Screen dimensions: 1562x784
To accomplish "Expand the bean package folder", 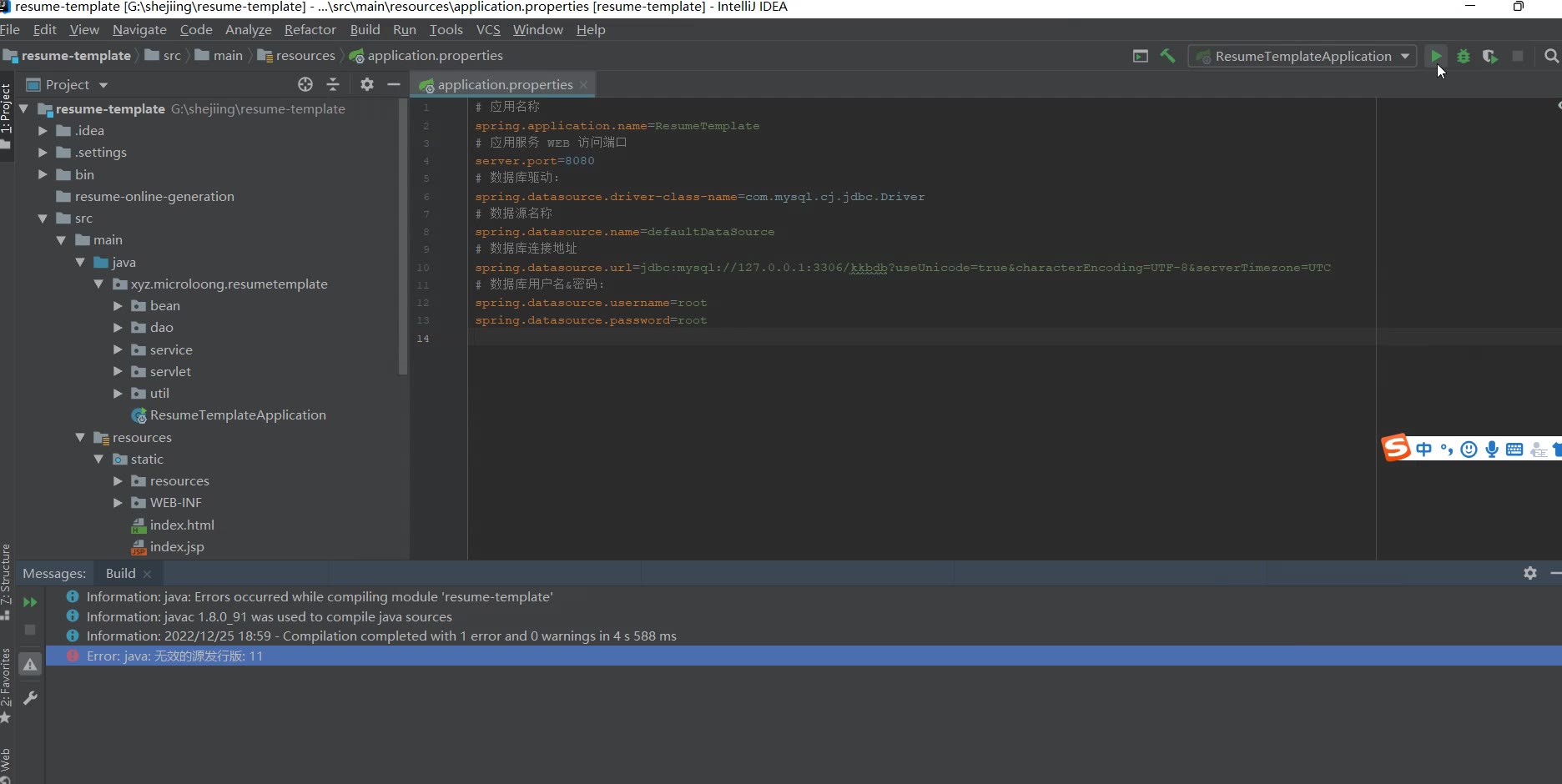I will pyautogui.click(x=118, y=306).
